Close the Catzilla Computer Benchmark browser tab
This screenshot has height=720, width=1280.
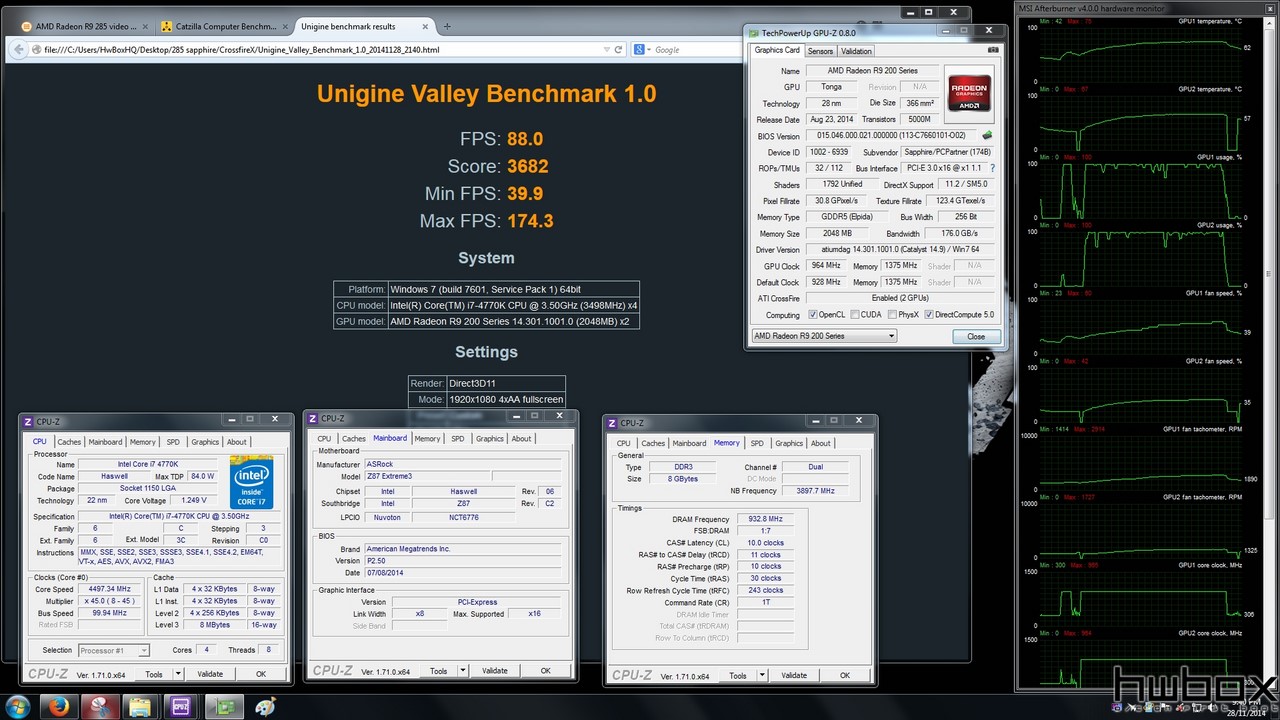coord(284,26)
